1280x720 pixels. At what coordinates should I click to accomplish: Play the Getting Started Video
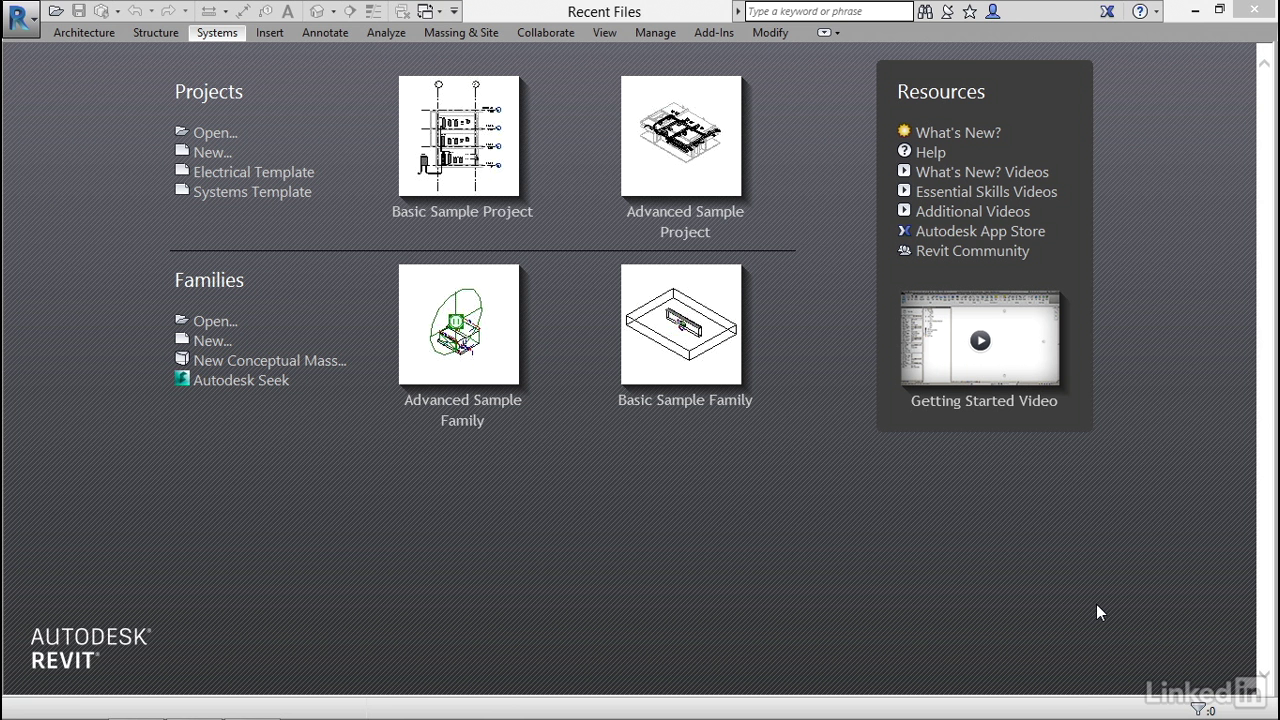point(980,340)
